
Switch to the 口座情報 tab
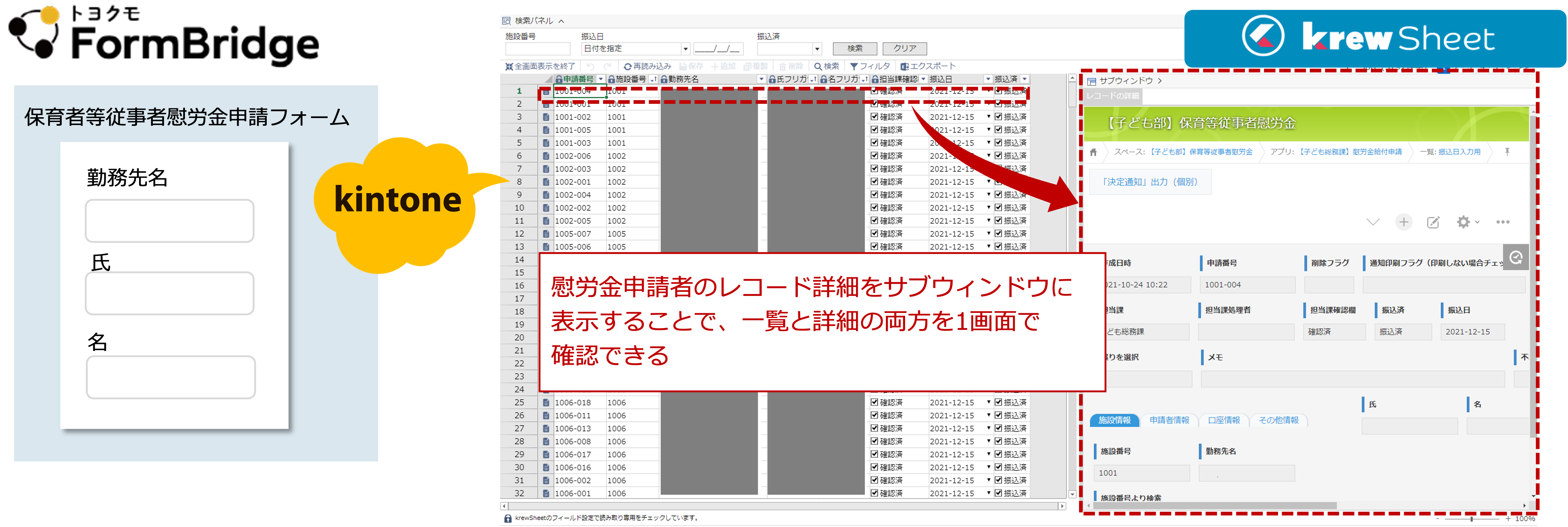[1224, 420]
